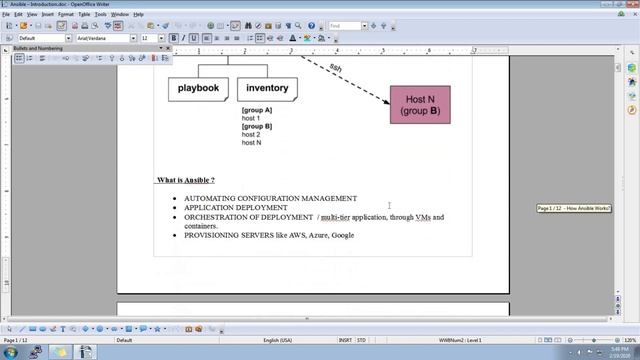Click the Find text input field
The height and width of the screenshot is (360, 640).
point(345,26)
